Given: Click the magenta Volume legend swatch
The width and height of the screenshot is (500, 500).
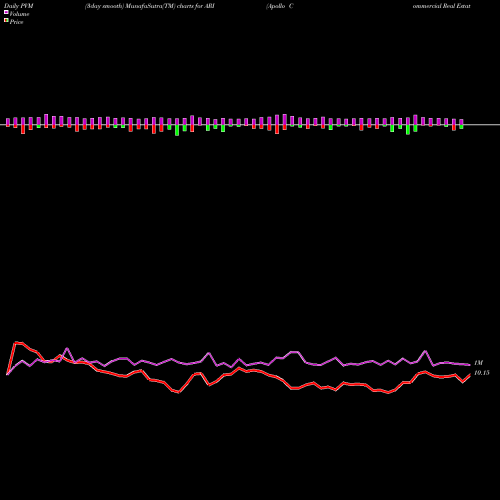Looking at the screenshot, I should [x=6, y=12].
